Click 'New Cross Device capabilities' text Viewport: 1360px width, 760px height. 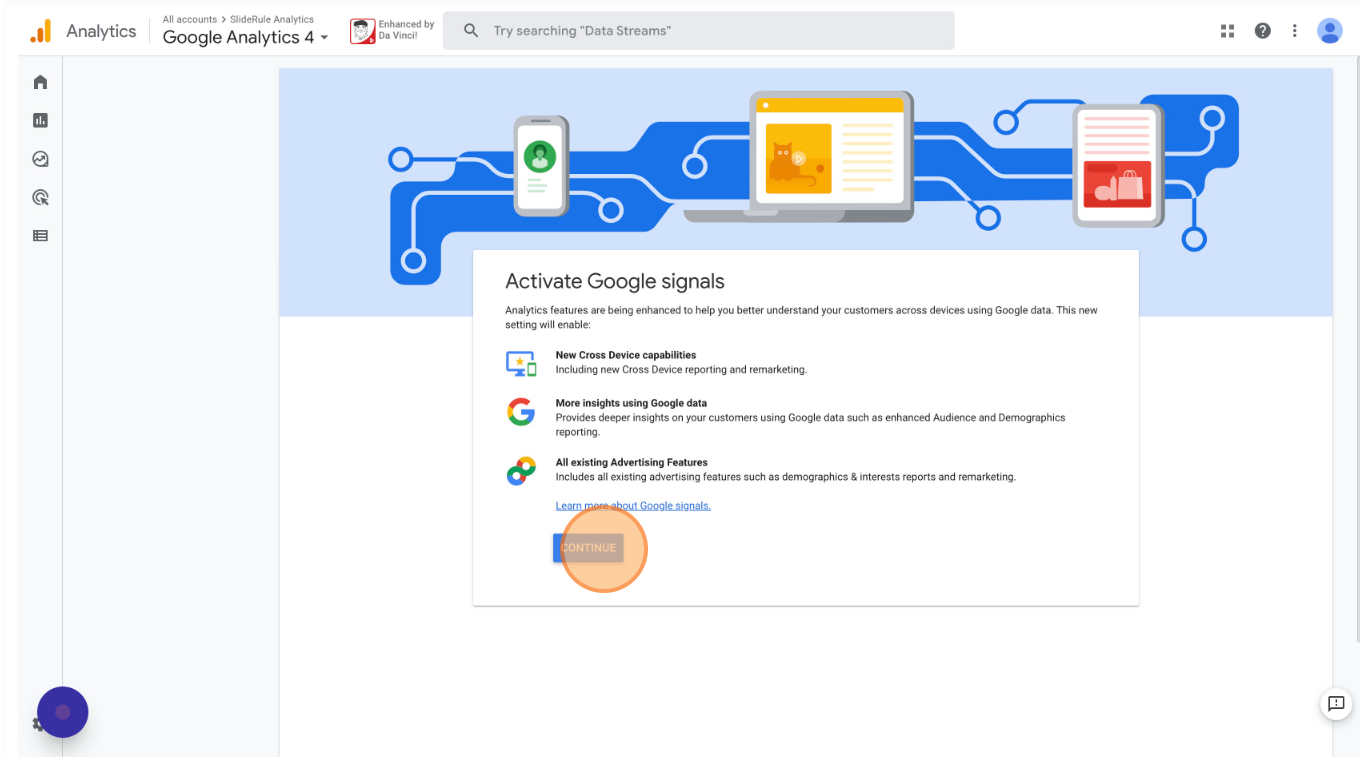click(626, 355)
